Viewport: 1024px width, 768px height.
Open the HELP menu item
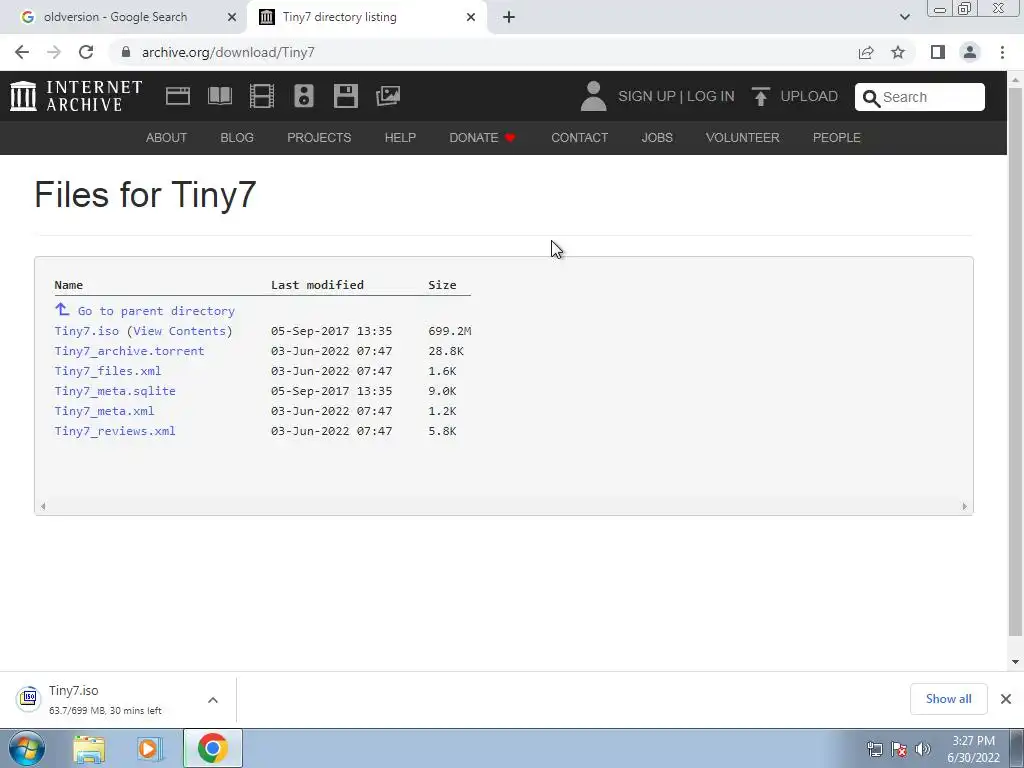(400, 138)
